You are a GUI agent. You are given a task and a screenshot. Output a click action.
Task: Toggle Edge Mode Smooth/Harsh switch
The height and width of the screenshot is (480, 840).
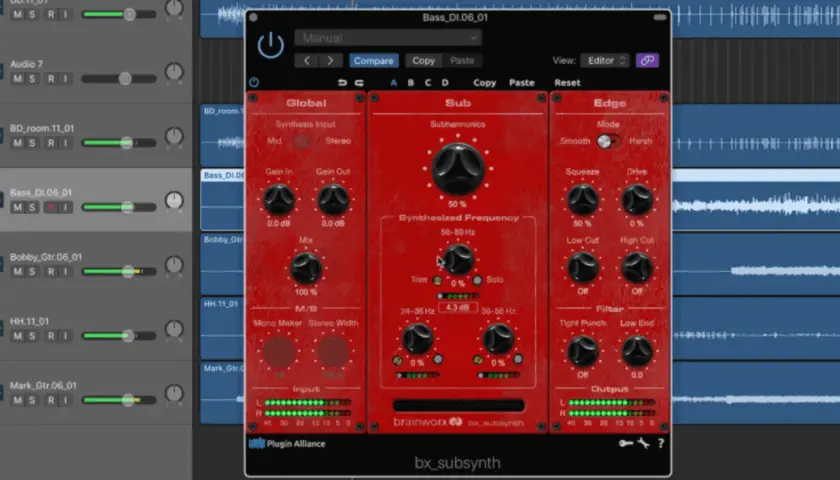pos(609,141)
